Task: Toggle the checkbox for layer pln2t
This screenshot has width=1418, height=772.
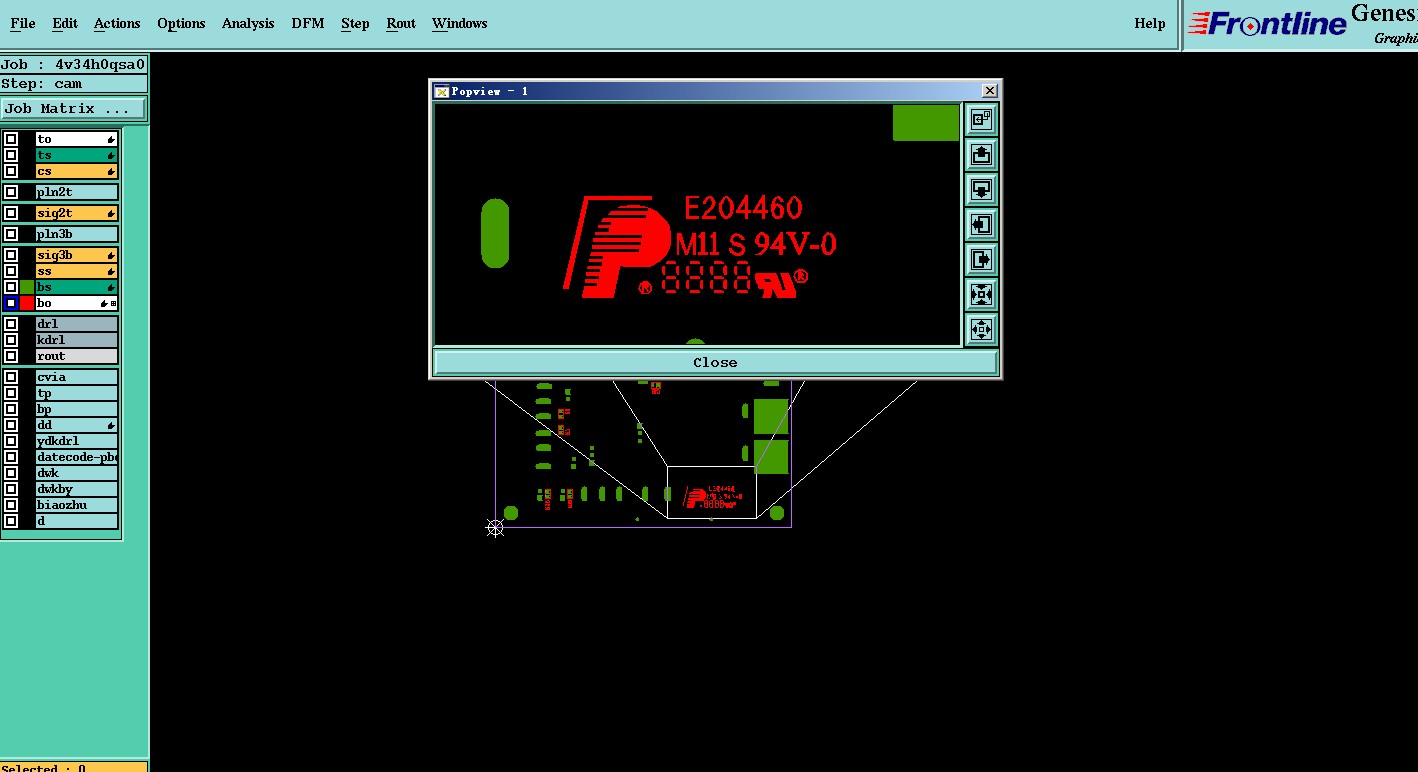Action: [x=11, y=192]
